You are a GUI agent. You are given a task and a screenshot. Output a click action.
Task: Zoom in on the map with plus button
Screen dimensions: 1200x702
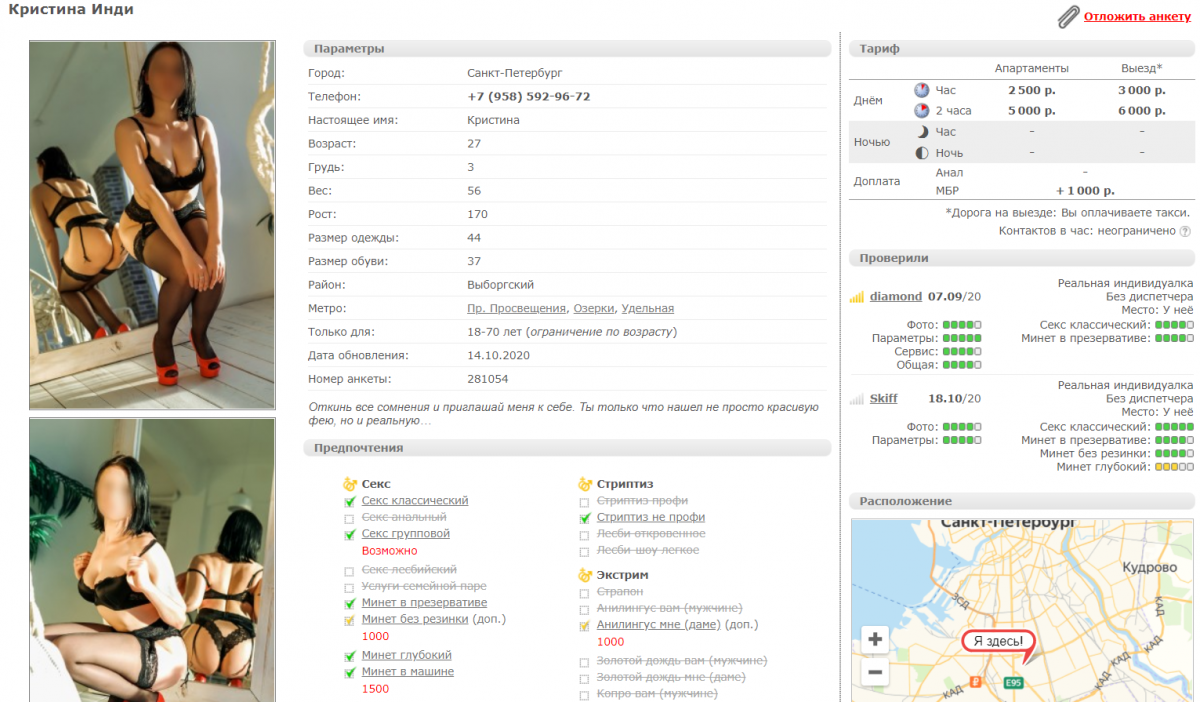click(875, 639)
